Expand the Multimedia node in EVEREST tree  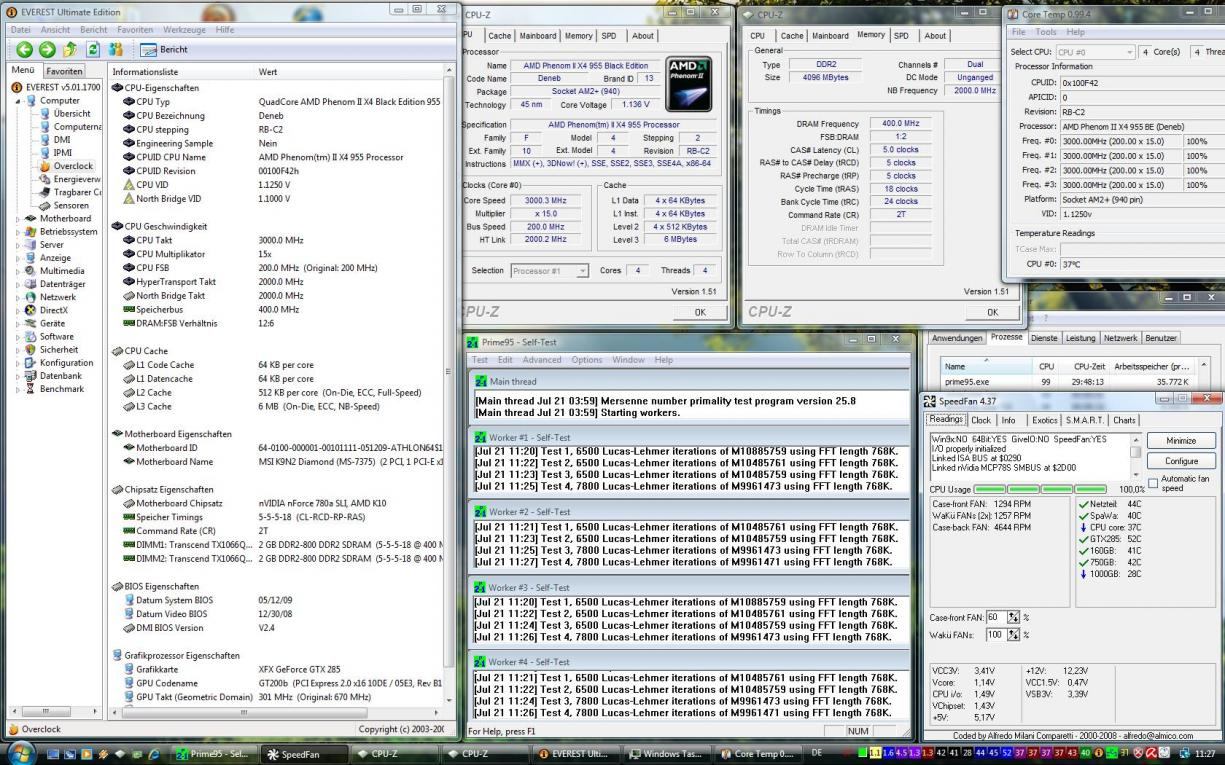[x=17, y=270]
